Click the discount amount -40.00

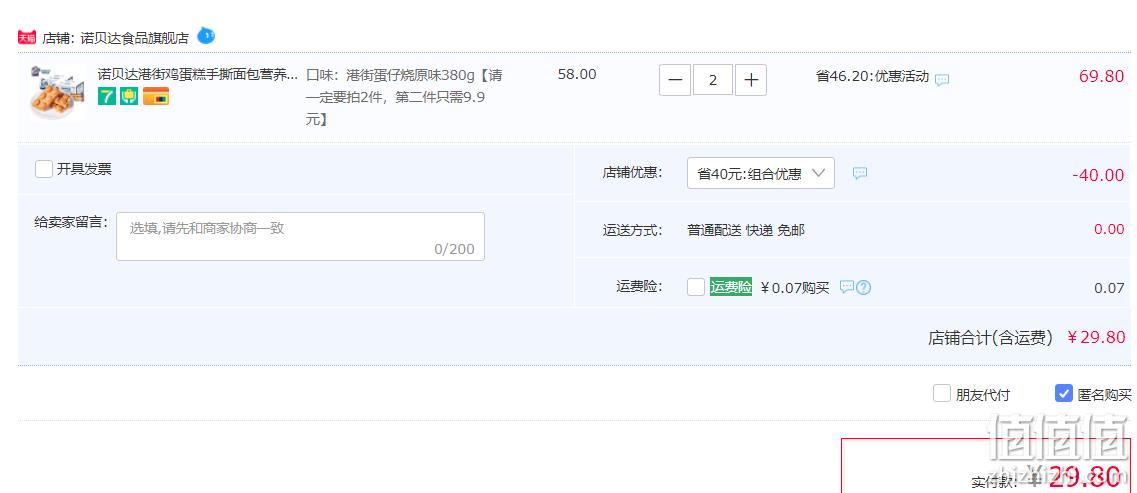1098,175
